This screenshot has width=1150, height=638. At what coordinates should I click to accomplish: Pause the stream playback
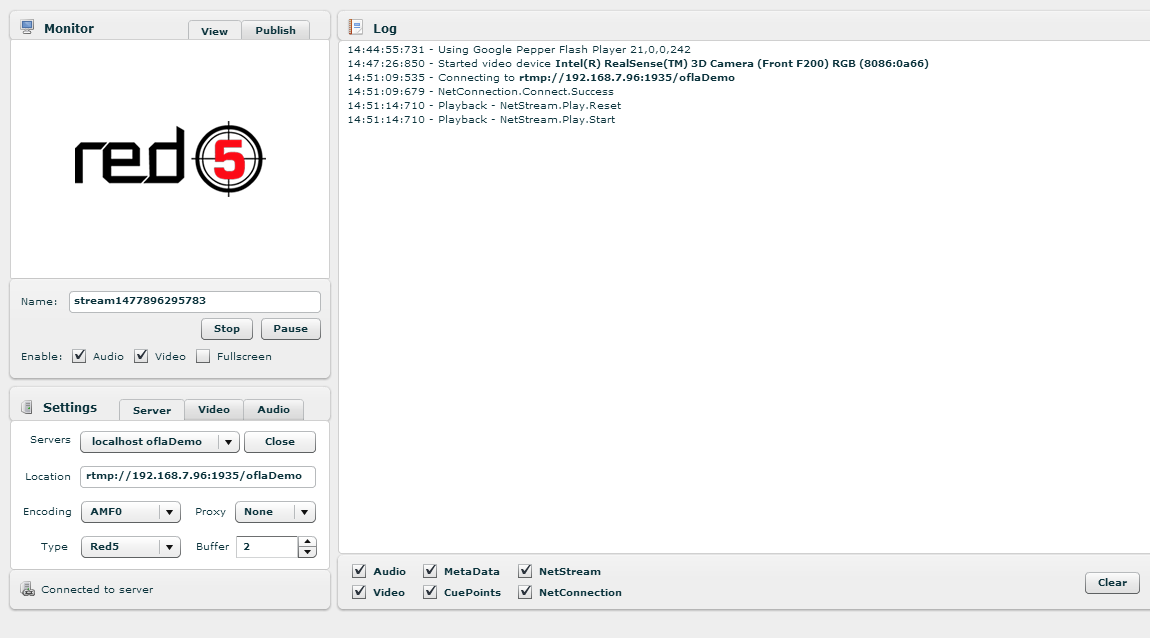(290, 329)
